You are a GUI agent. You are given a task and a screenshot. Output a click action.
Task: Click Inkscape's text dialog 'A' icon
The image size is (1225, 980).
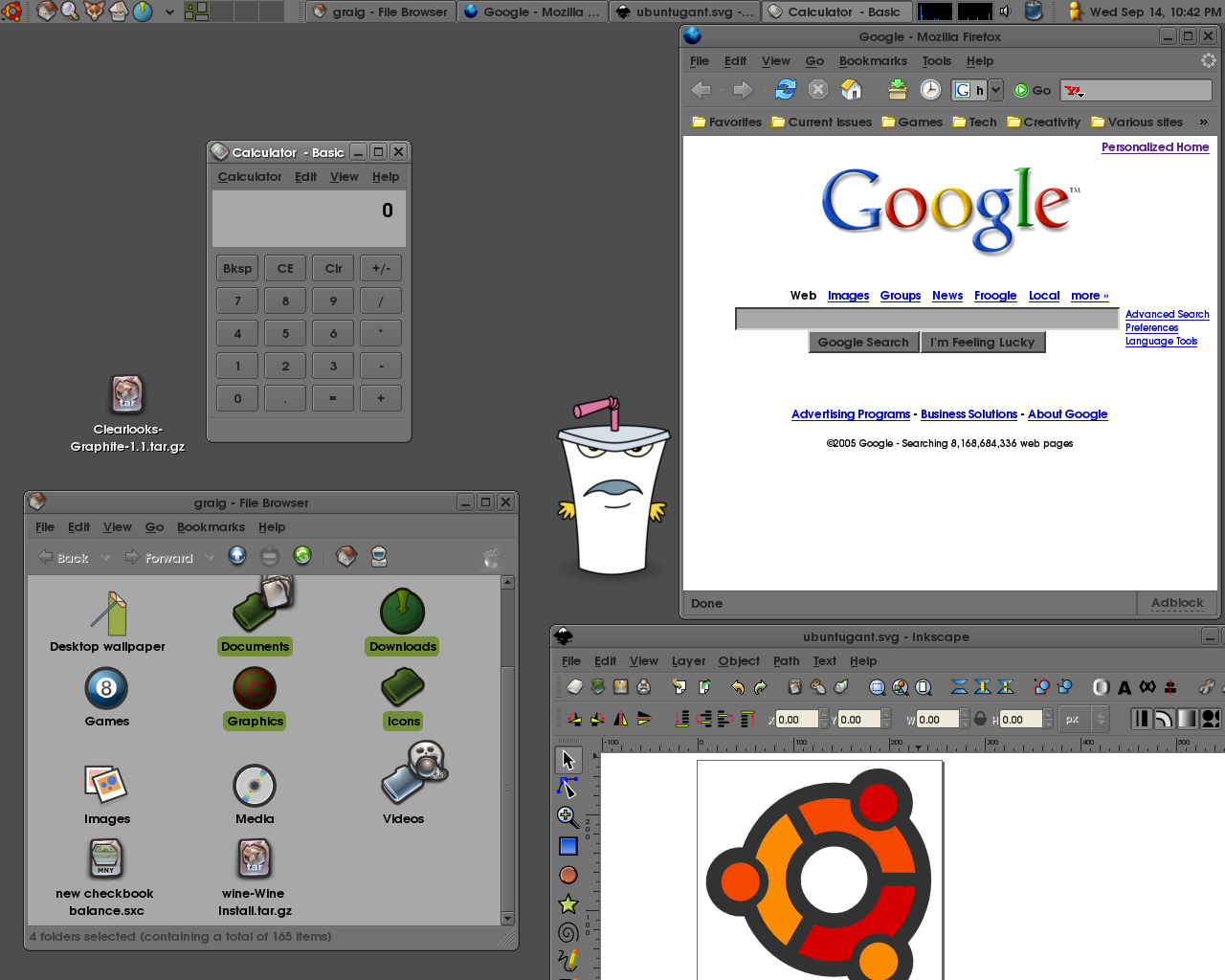click(1125, 687)
